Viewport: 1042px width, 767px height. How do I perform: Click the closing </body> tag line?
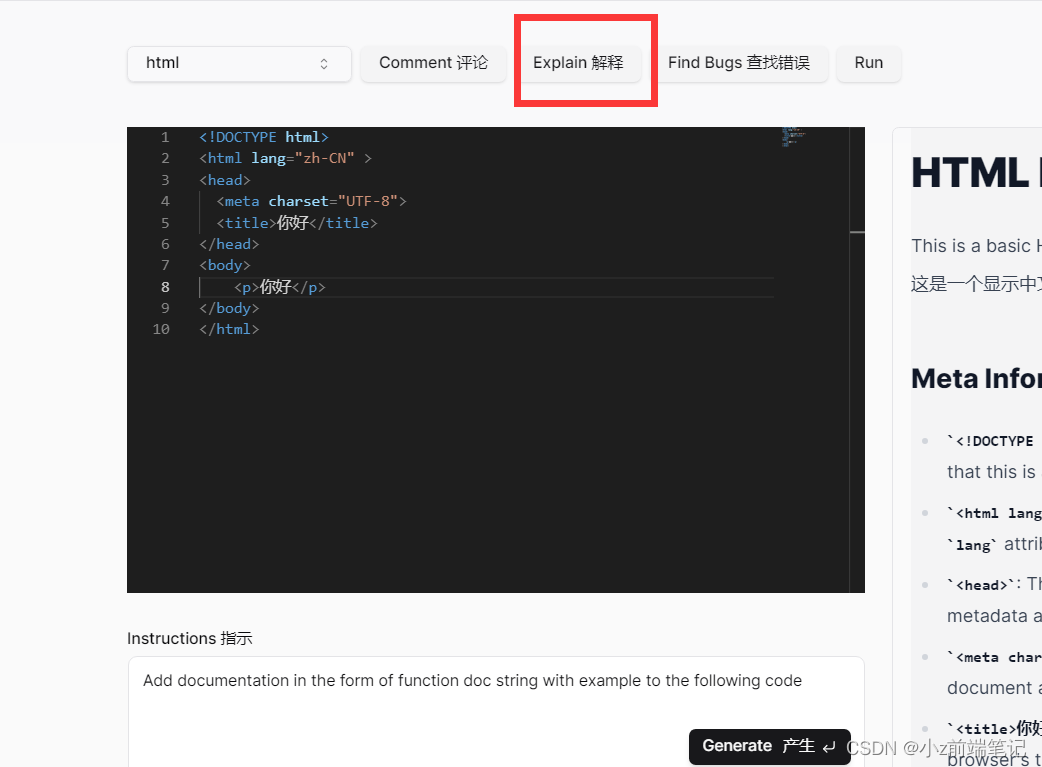tap(229, 308)
